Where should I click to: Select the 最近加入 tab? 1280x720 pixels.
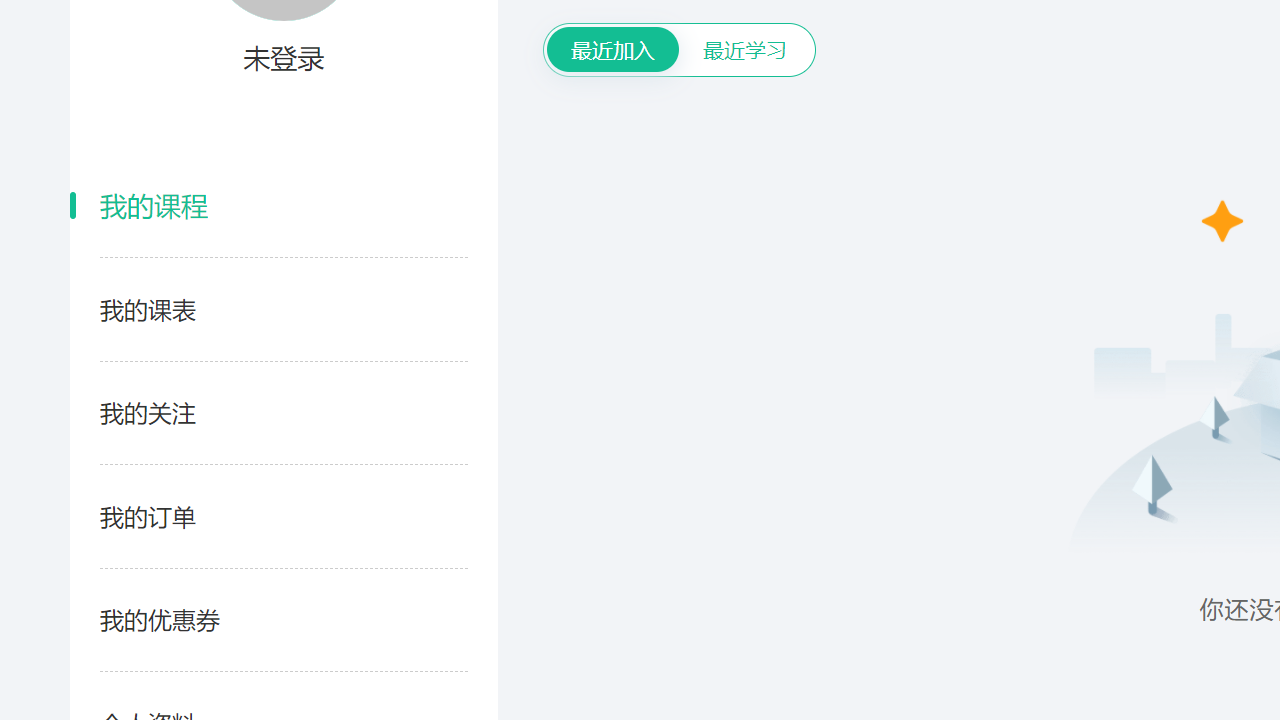[612, 49]
